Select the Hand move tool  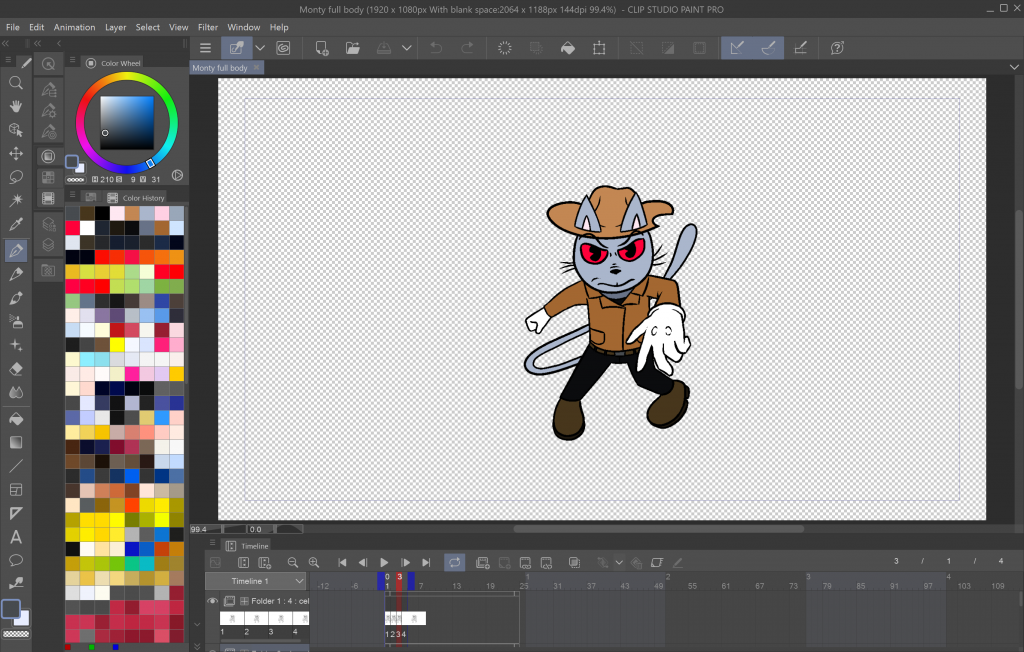tap(16, 107)
